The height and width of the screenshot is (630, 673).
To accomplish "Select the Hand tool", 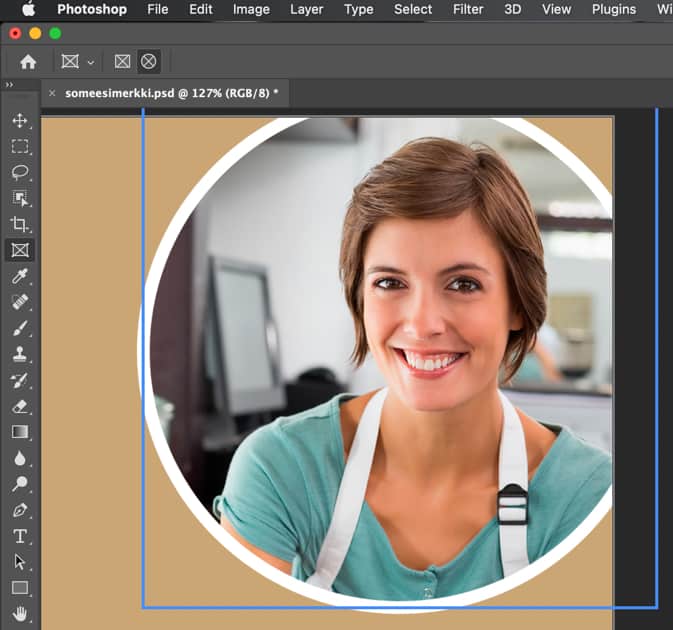I will pyautogui.click(x=20, y=614).
